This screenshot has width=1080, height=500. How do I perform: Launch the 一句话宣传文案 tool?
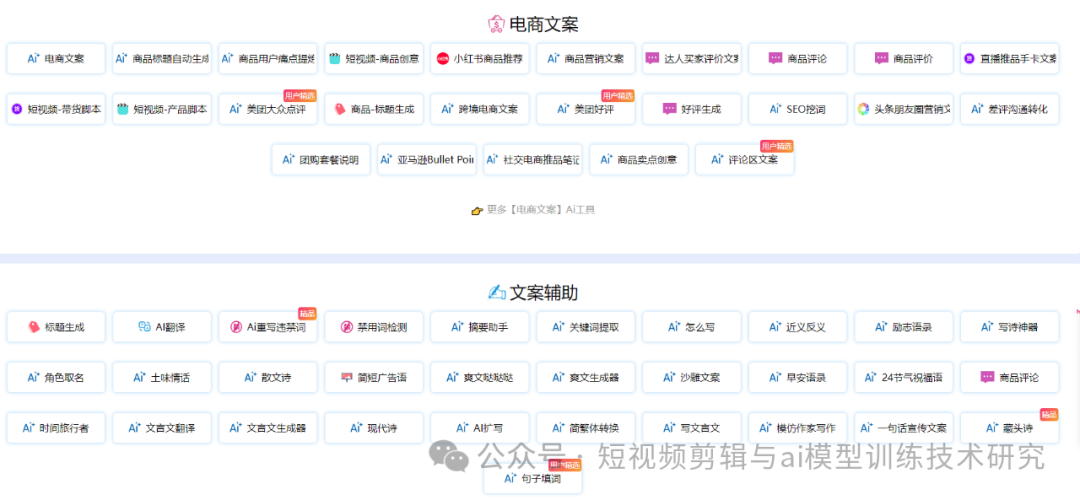[x=904, y=428]
